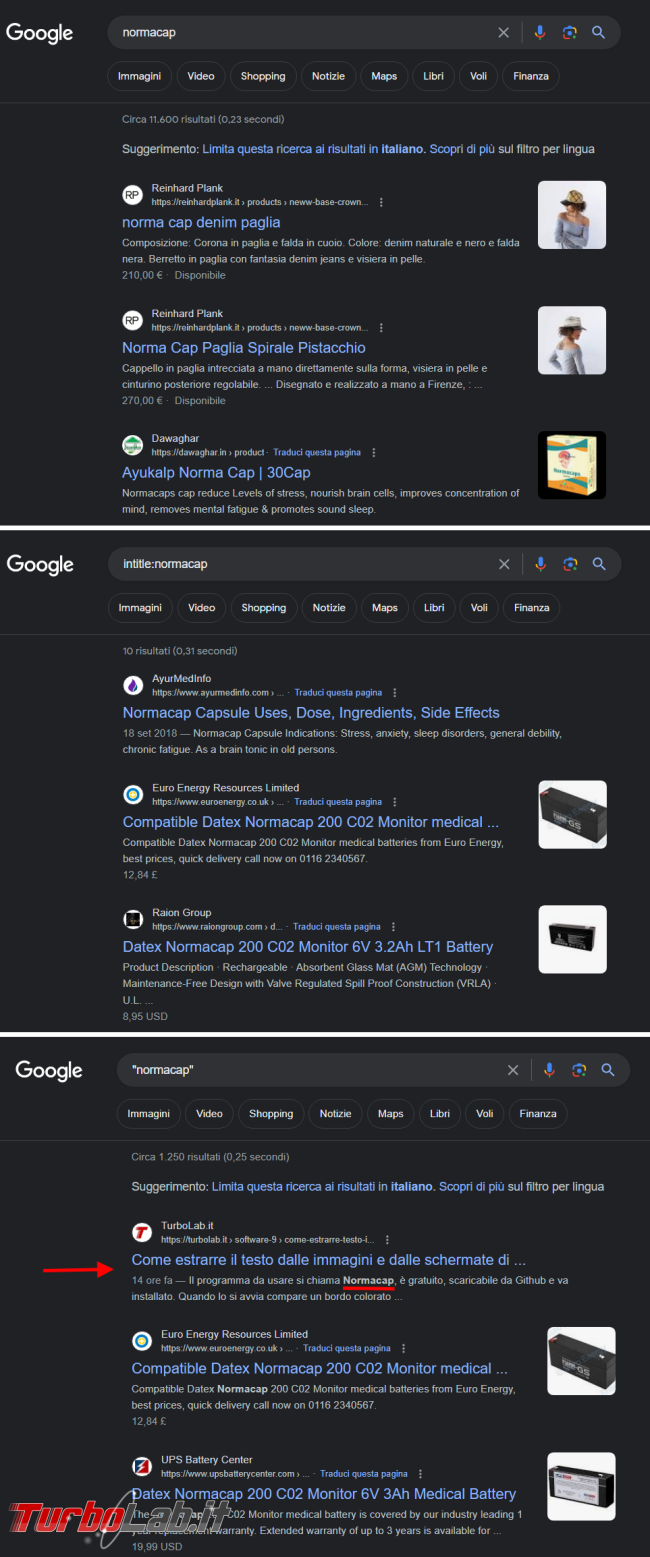Open three-dot menu for Norma Cap Paglia Spirale result
Screen dimensions: 650x1557
381,328
